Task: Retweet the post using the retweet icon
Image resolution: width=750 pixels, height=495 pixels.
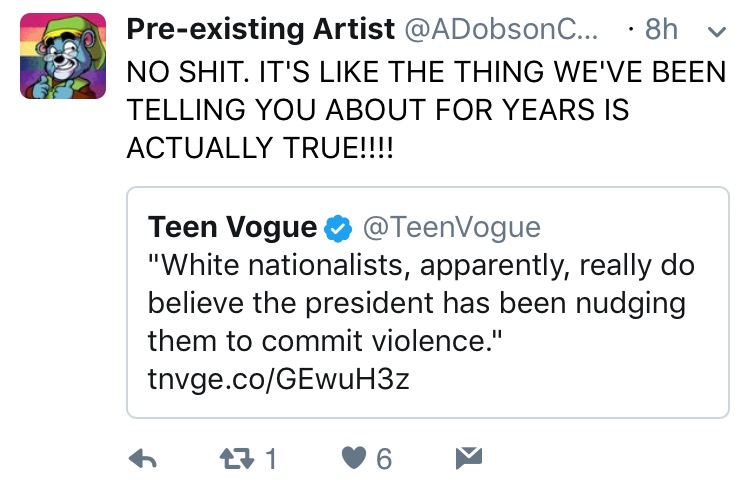Action: (x=236, y=458)
